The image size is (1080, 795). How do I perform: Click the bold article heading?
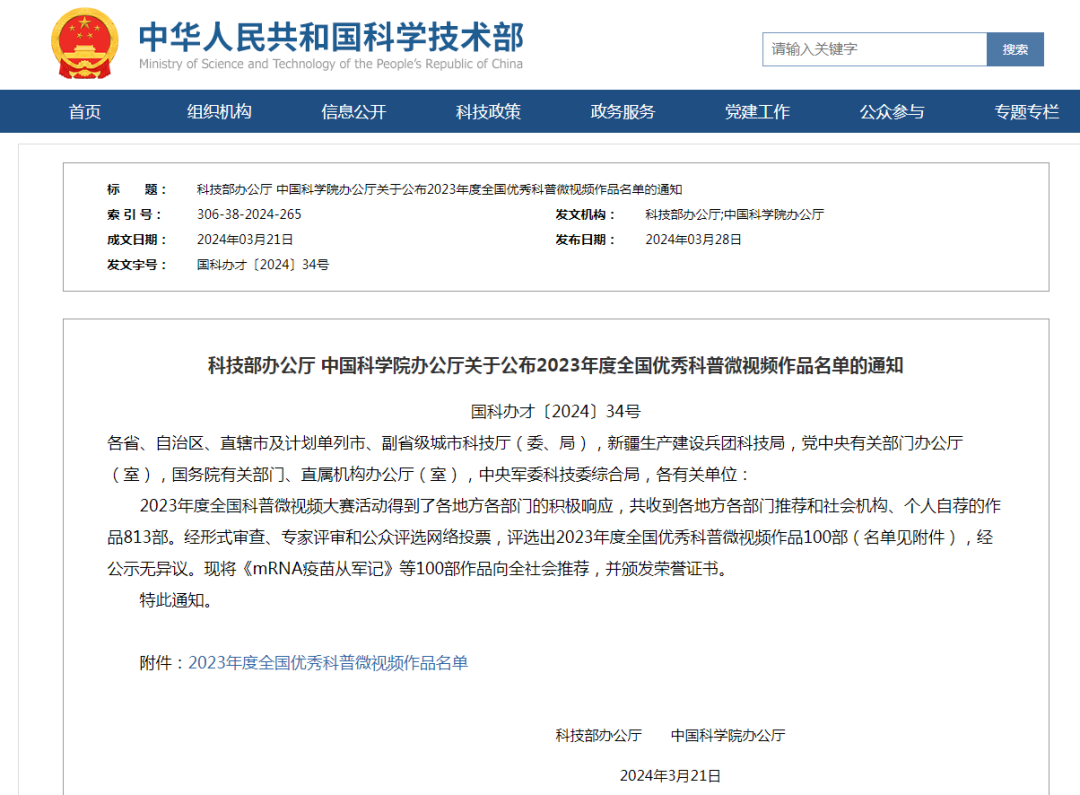pyautogui.click(x=556, y=365)
